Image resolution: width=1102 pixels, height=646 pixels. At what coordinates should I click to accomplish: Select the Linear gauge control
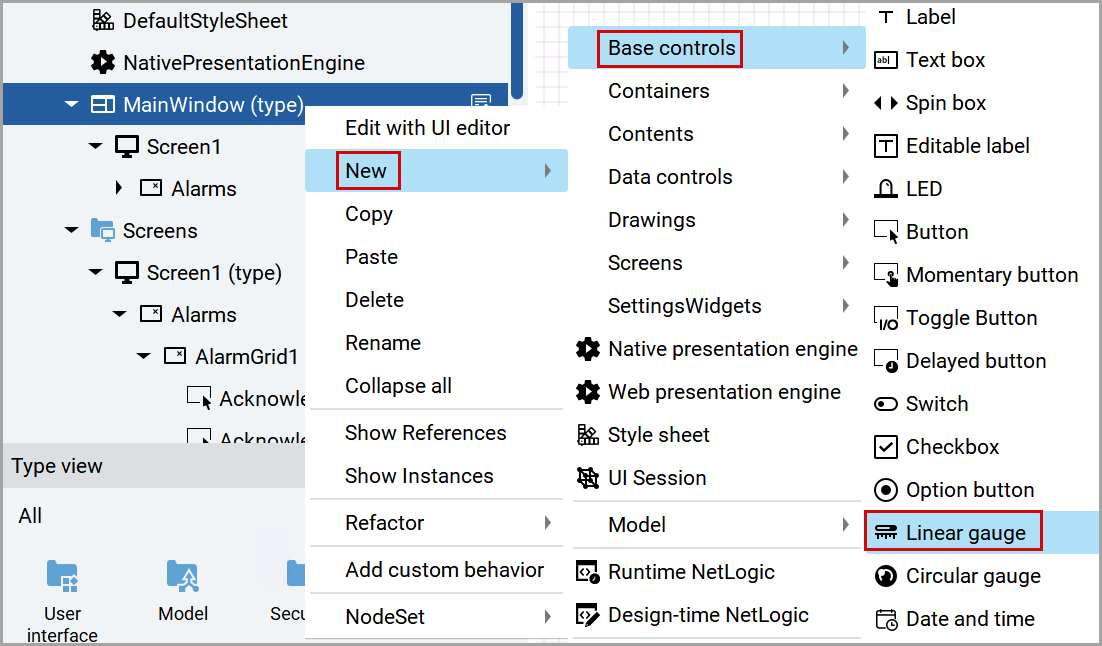(953, 532)
